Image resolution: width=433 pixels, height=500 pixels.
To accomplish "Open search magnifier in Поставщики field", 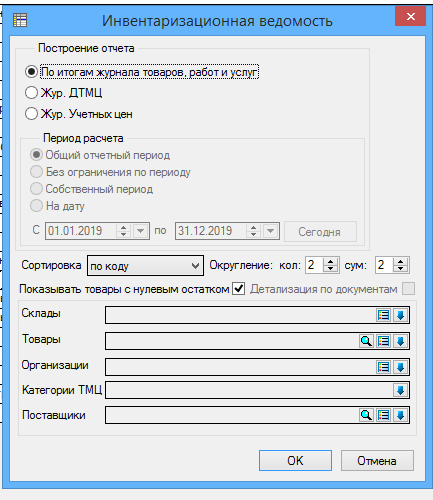I will point(366,415).
